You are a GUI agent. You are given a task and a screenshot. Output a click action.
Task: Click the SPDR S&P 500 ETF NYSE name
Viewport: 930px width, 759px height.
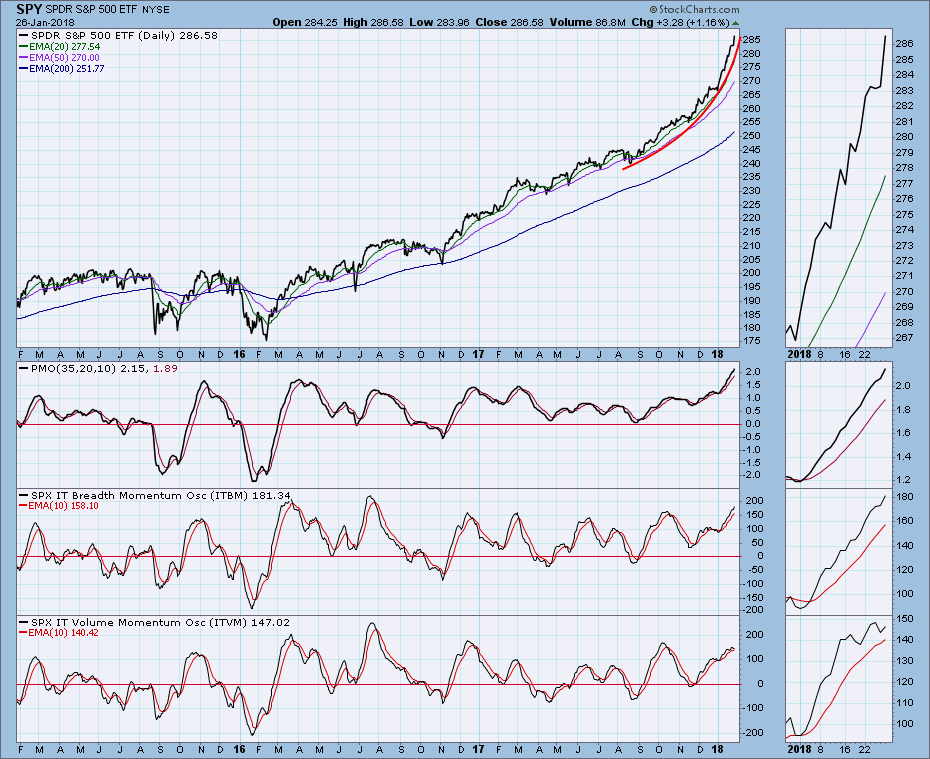pos(107,10)
